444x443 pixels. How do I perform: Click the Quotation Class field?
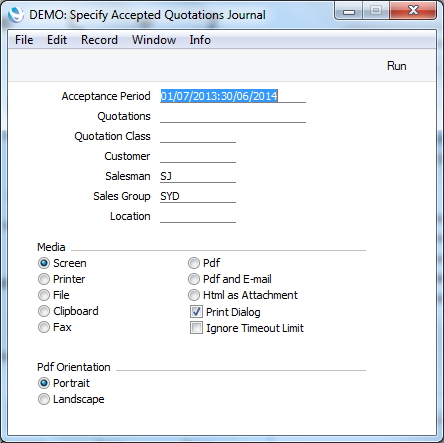(198, 136)
